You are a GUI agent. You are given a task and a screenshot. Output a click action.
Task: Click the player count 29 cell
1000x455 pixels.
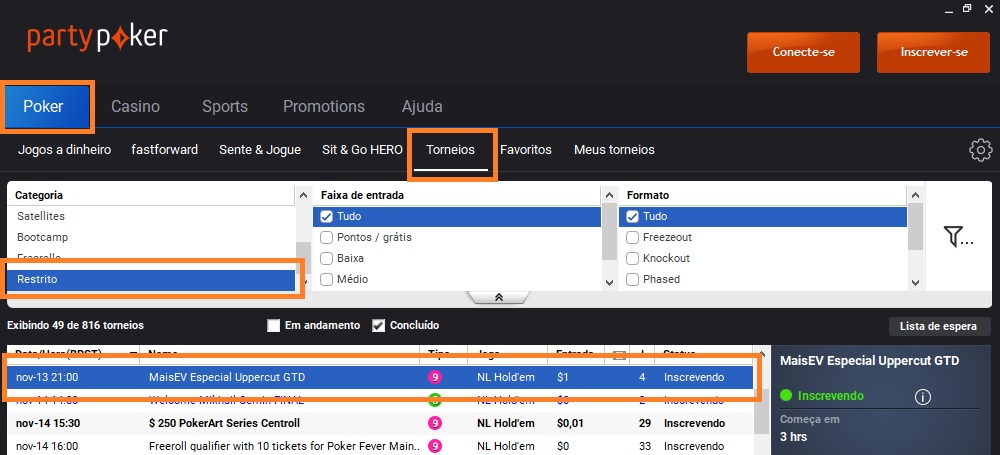click(x=645, y=423)
